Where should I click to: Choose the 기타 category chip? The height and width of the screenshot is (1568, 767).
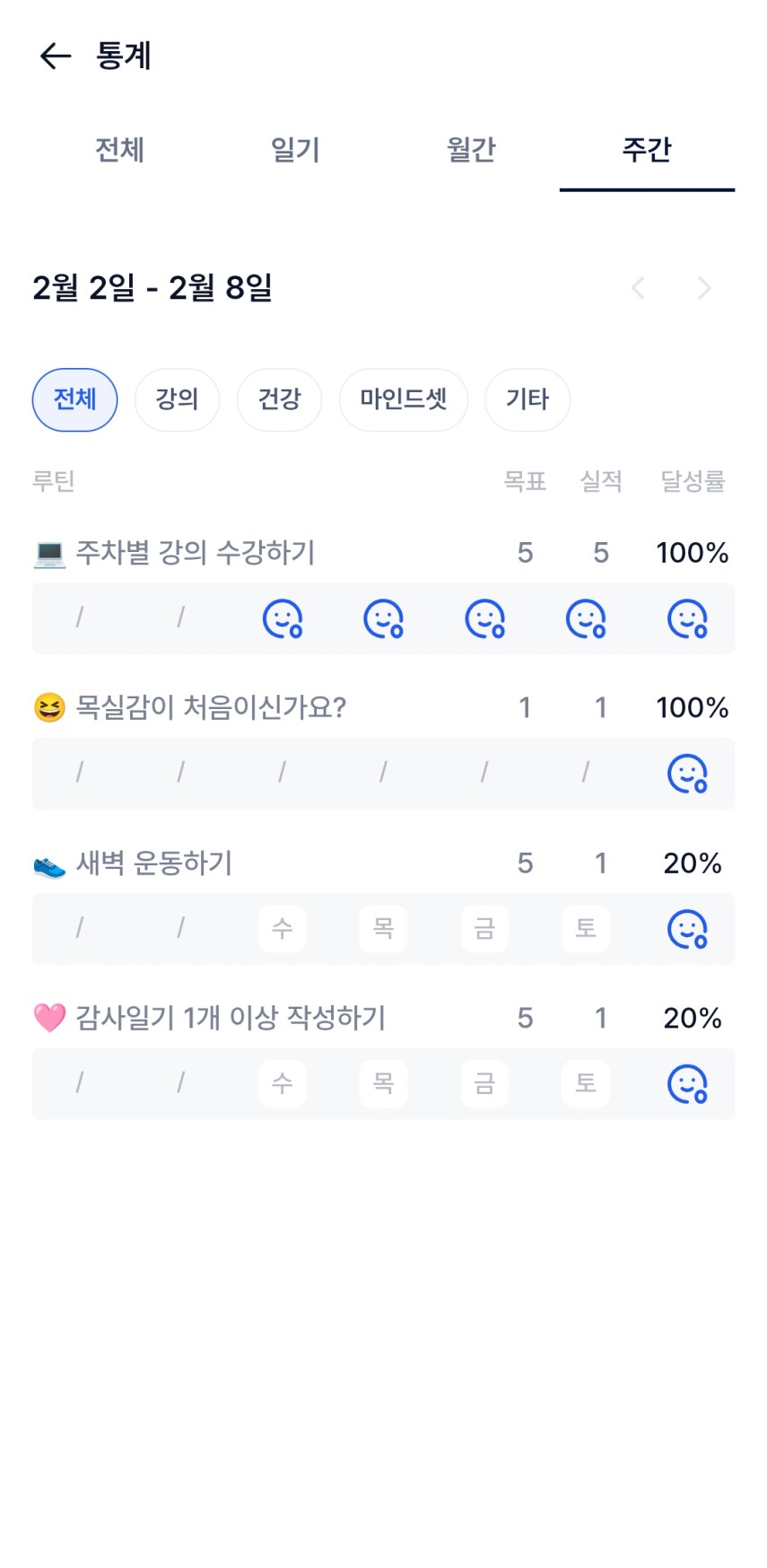tap(527, 399)
